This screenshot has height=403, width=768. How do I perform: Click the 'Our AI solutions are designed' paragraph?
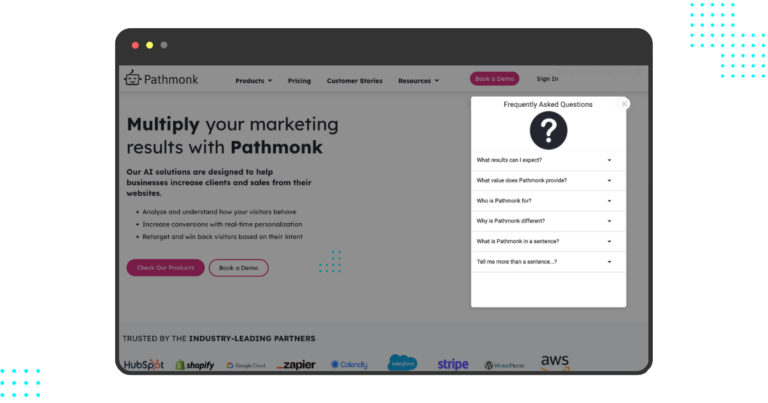pyautogui.click(x=219, y=183)
